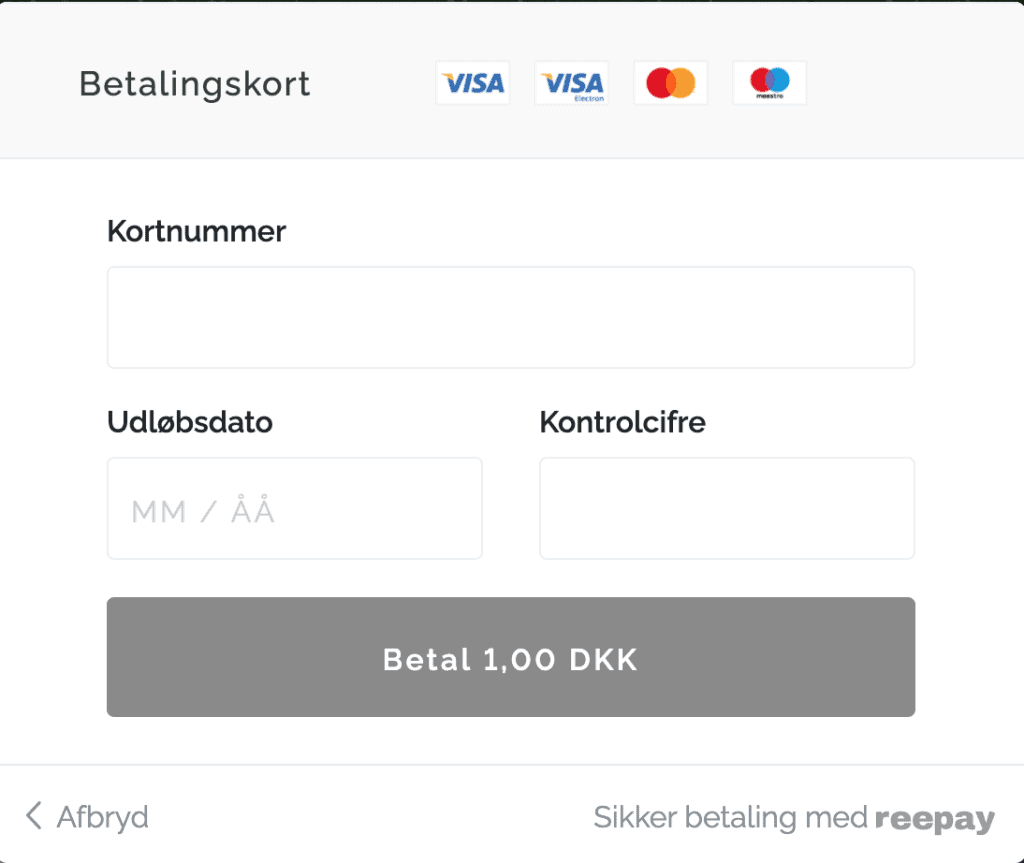Click the Maestro card logo
This screenshot has width=1024, height=863.
[x=769, y=83]
